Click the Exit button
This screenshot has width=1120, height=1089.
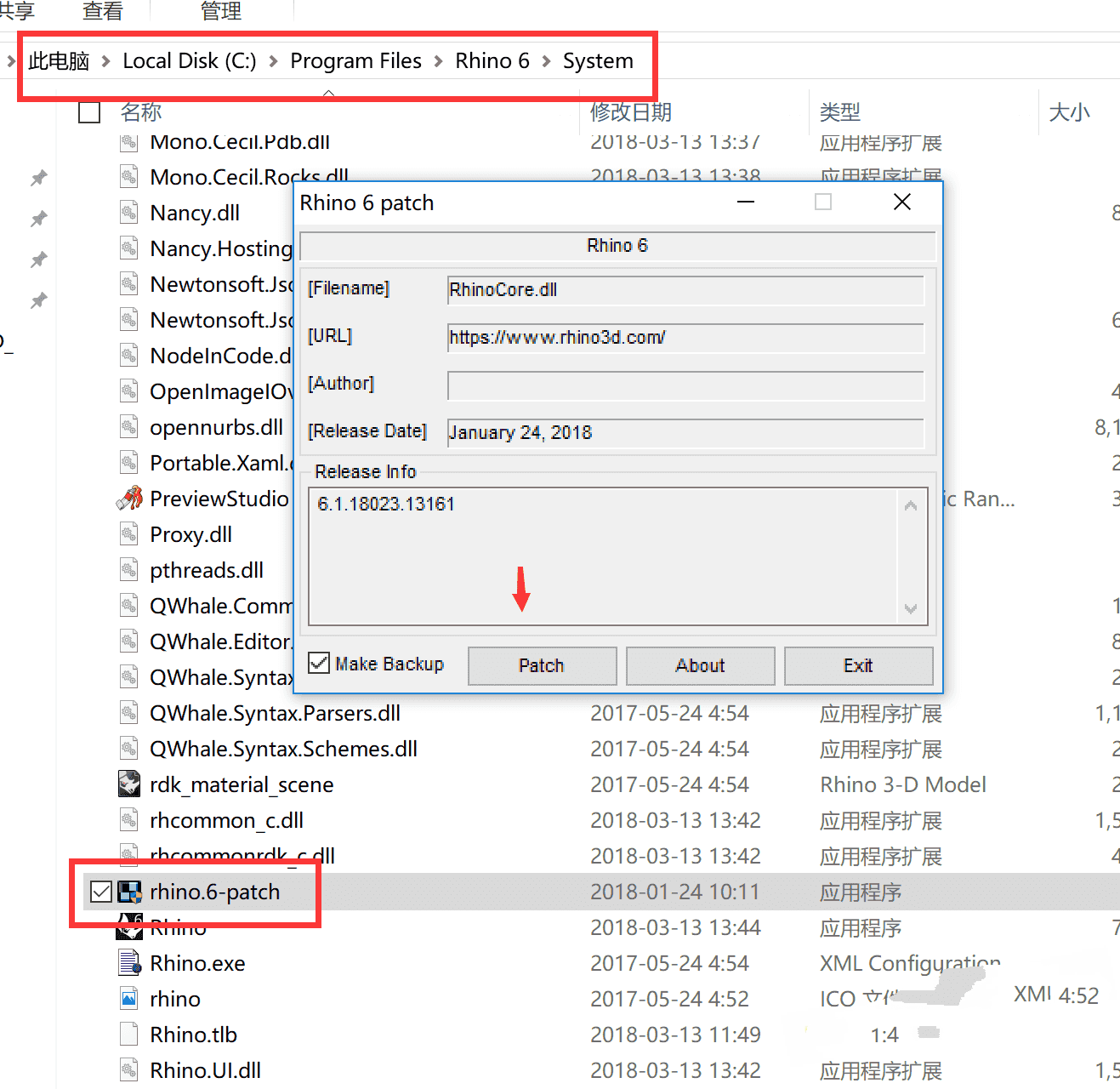click(858, 665)
